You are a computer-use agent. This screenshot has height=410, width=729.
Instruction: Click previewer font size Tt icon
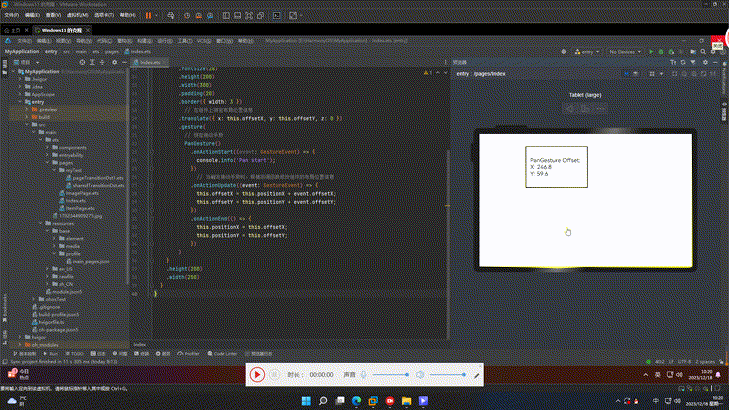coord(673,62)
